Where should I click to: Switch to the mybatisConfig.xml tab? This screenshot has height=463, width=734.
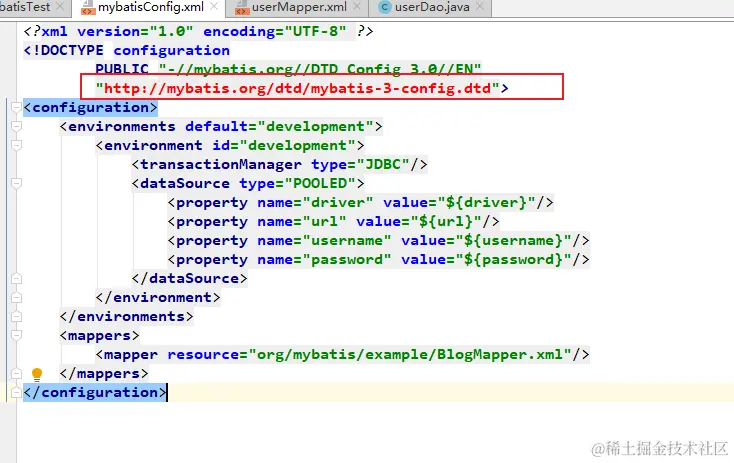point(150,7)
